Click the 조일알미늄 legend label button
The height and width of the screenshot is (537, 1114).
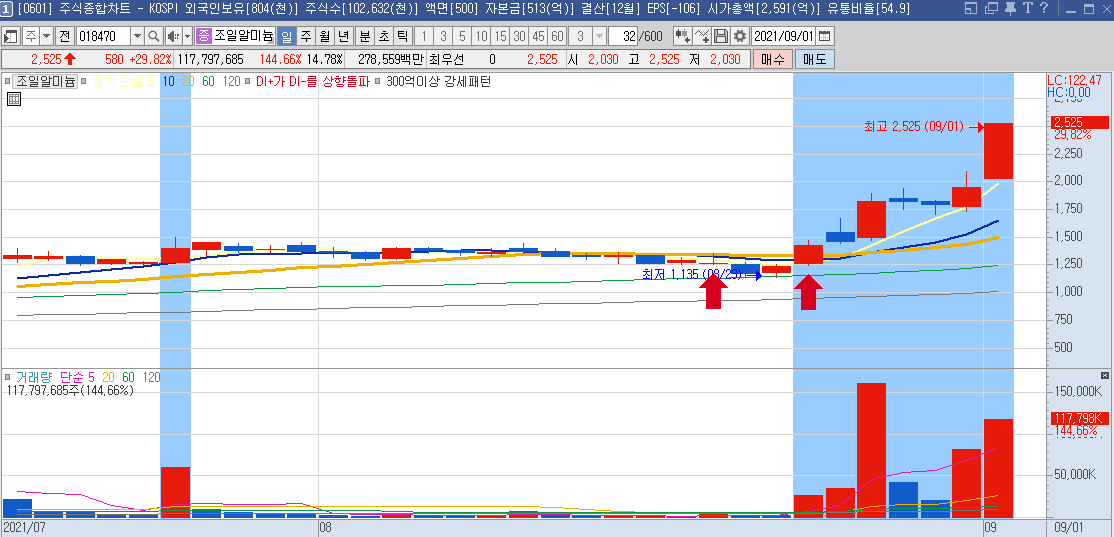[45, 82]
